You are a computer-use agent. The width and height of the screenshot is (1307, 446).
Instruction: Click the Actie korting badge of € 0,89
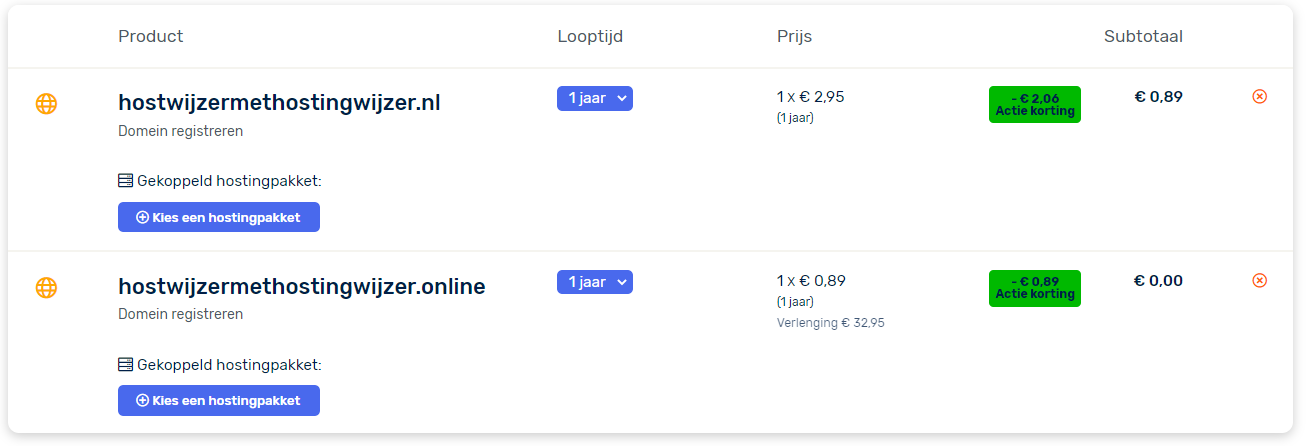(x=1034, y=288)
